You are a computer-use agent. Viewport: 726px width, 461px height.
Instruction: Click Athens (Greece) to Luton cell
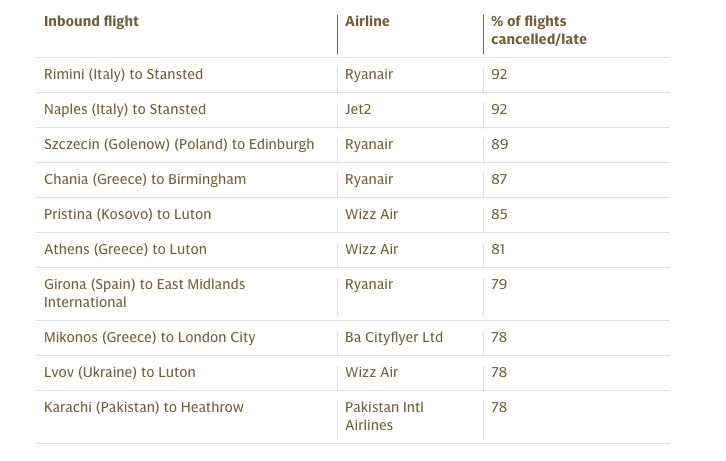125,249
